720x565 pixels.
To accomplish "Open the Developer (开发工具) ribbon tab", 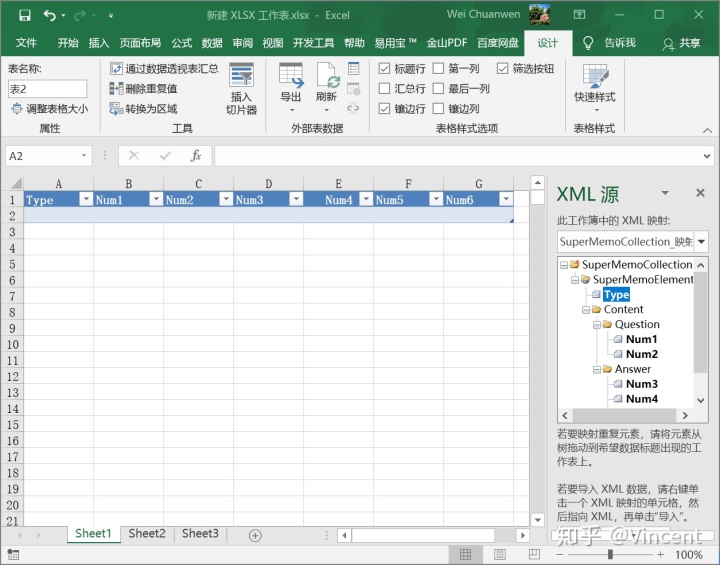I will [x=313, y=43].
